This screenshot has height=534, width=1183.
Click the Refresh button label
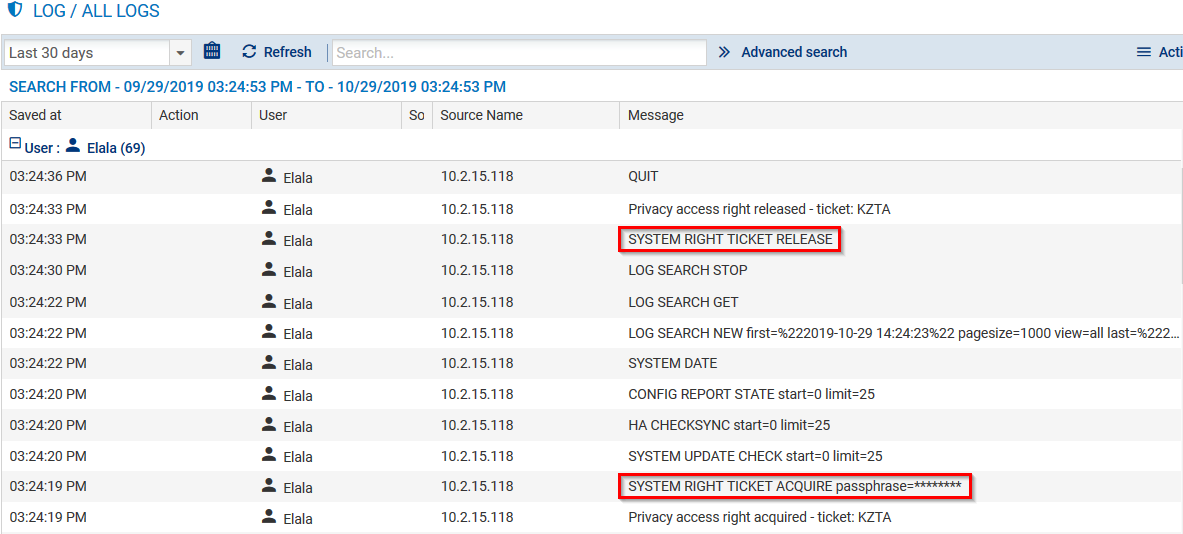287,52
